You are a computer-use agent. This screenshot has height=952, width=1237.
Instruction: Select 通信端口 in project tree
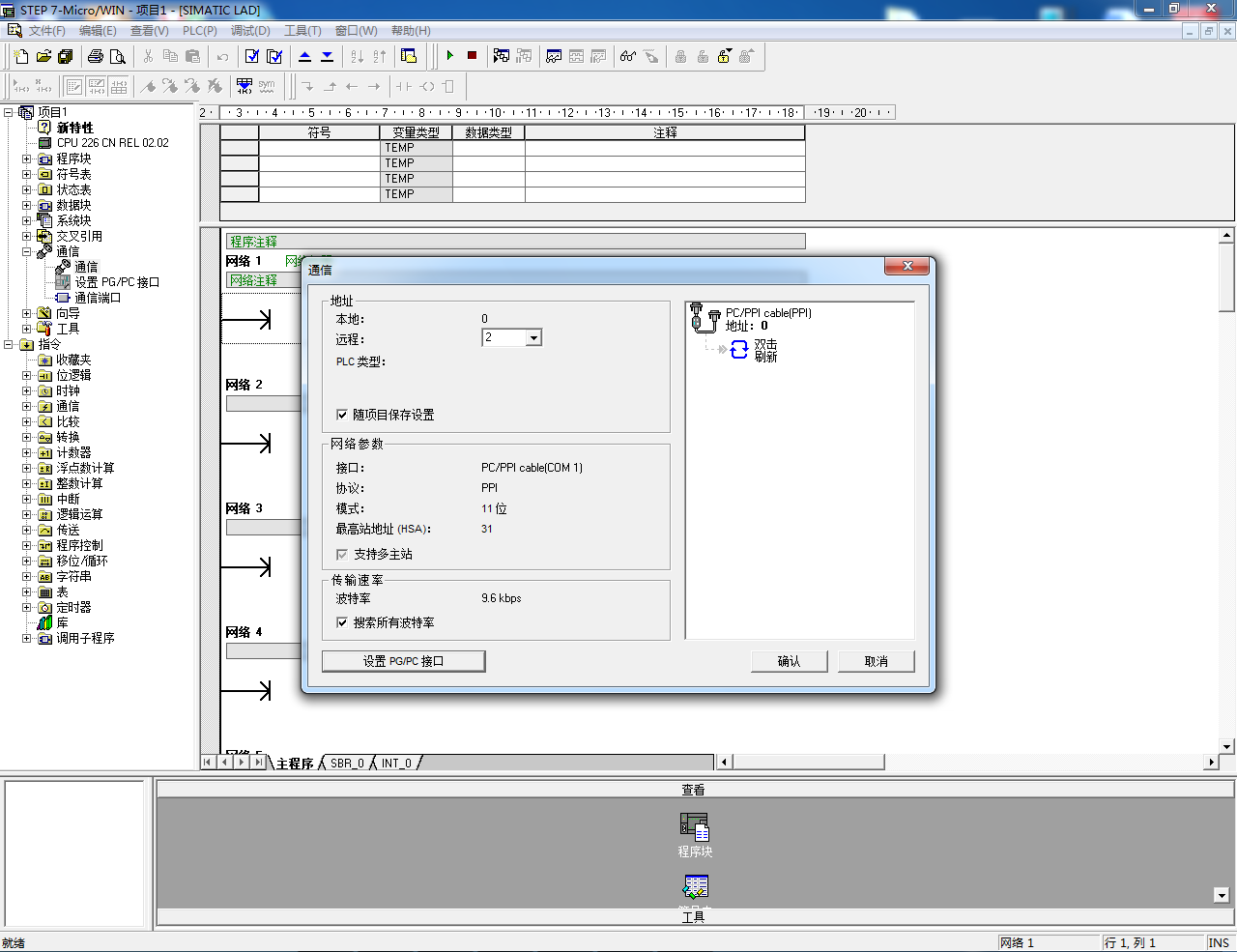tap(98, 298)
